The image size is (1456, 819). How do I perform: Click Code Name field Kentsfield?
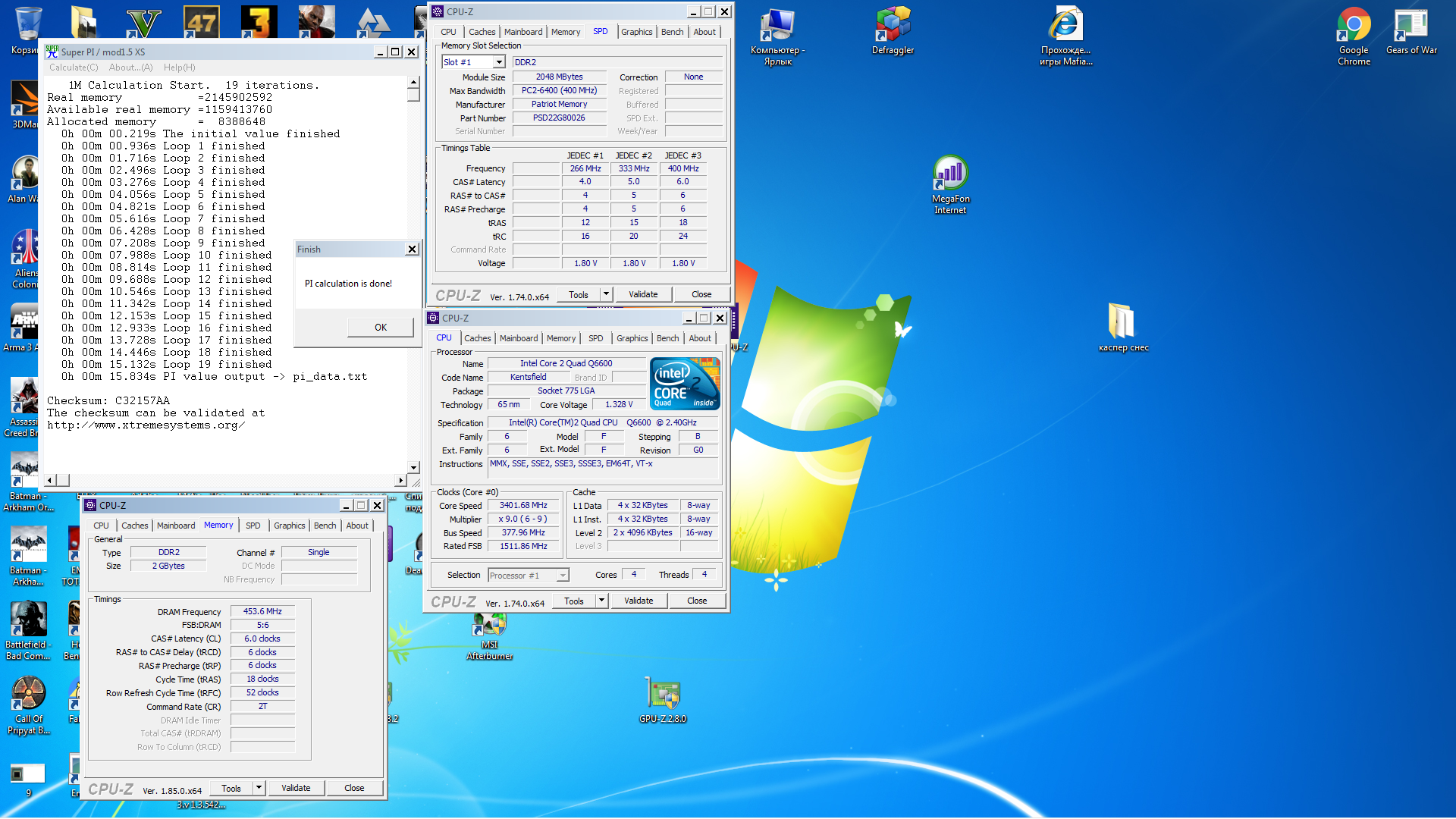[x=529, y=377]
